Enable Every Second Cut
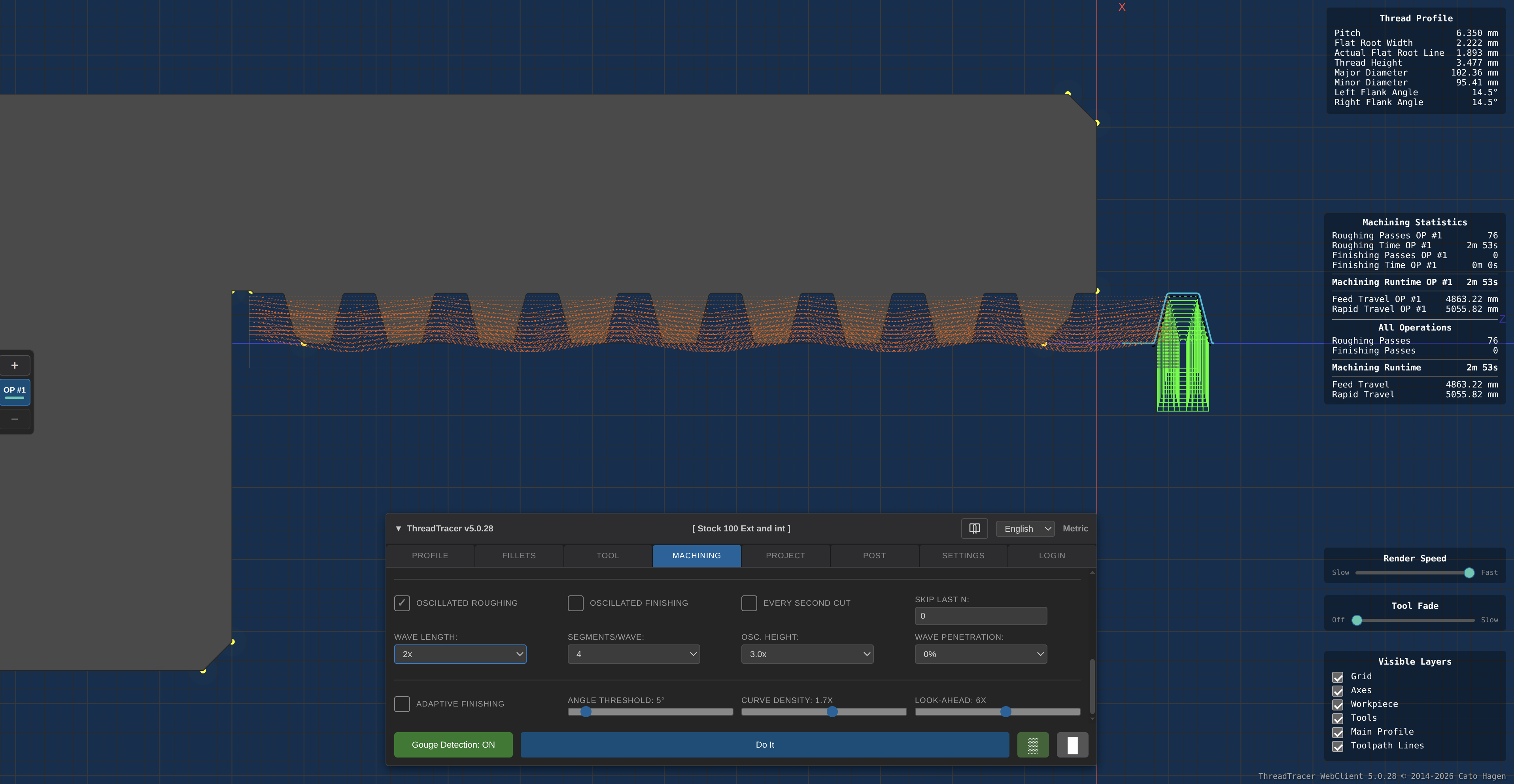The height and width of the screenshot is (784, 1514). pos(749,603)
